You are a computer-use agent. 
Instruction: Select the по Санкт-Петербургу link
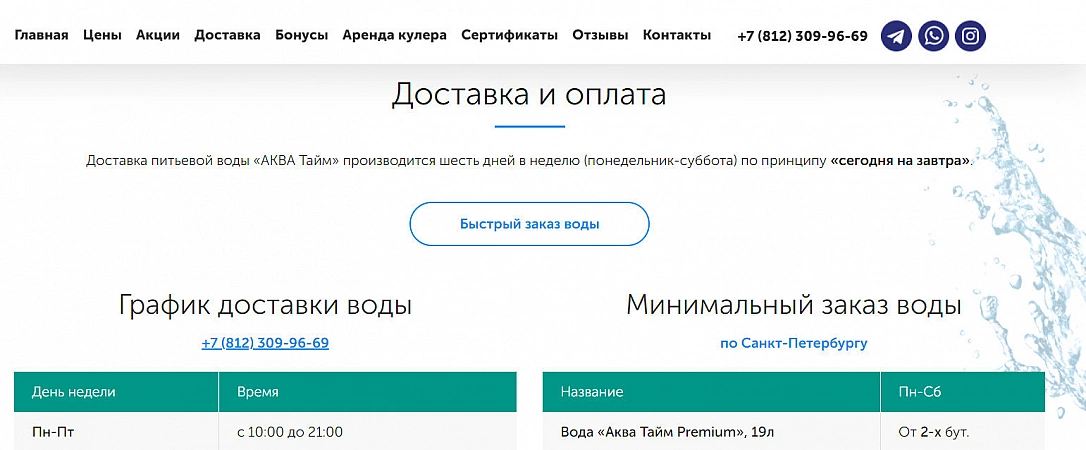point(794,343)
